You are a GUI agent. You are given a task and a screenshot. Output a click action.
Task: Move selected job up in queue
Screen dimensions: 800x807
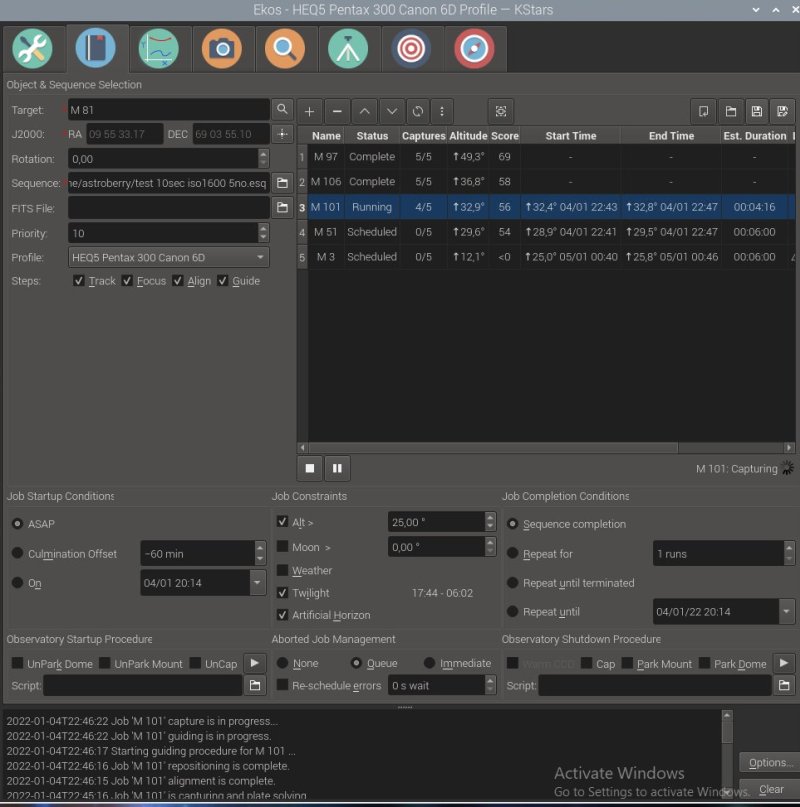tap(364, 111)
